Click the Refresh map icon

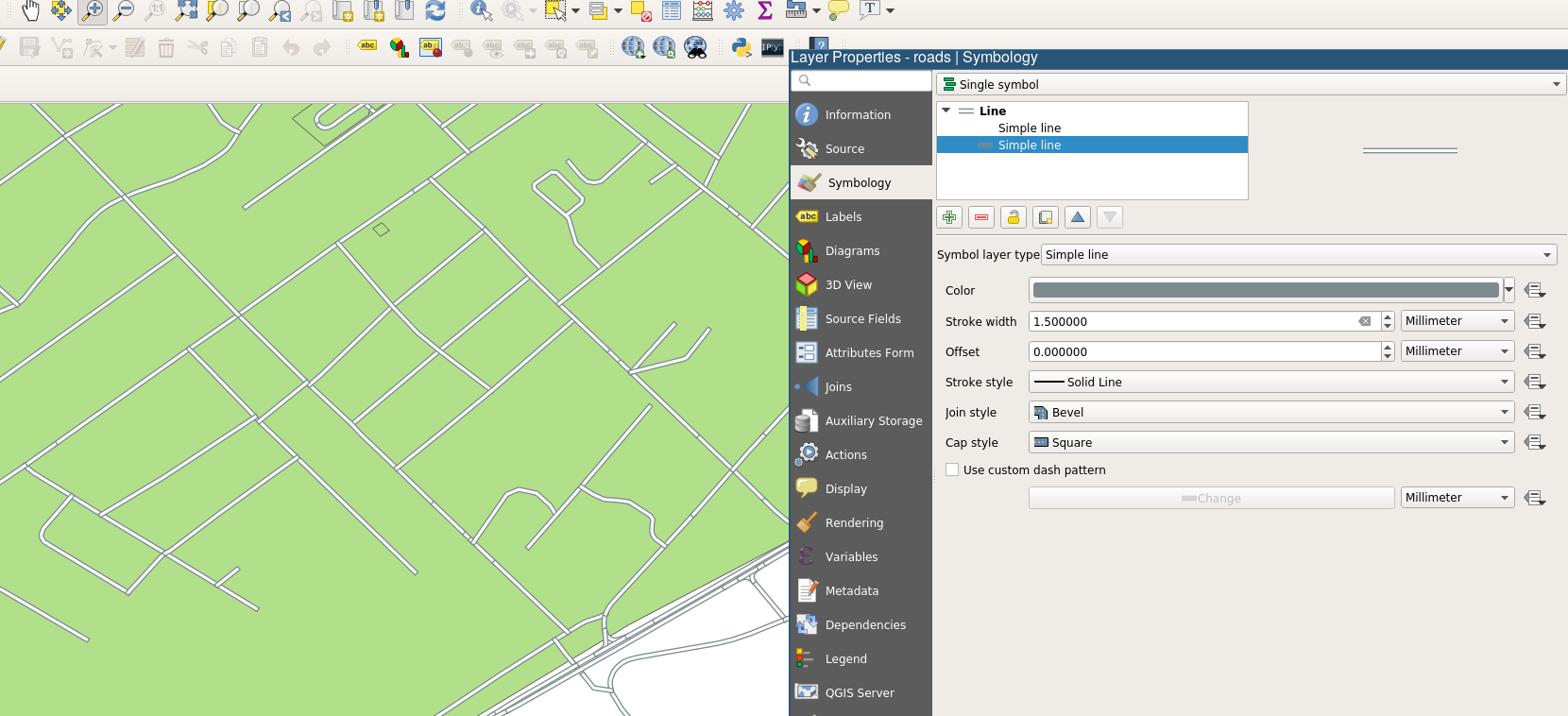(435, 10)
